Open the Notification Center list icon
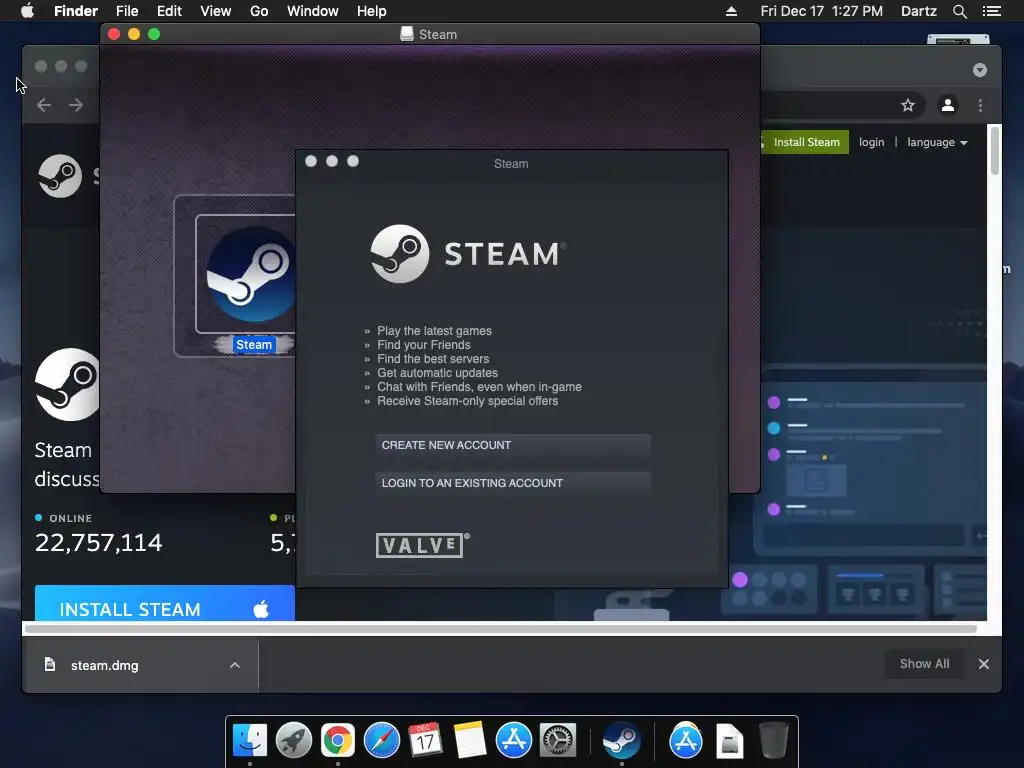The height and width of the screenshot is (768, 1024). coord(991,11)
